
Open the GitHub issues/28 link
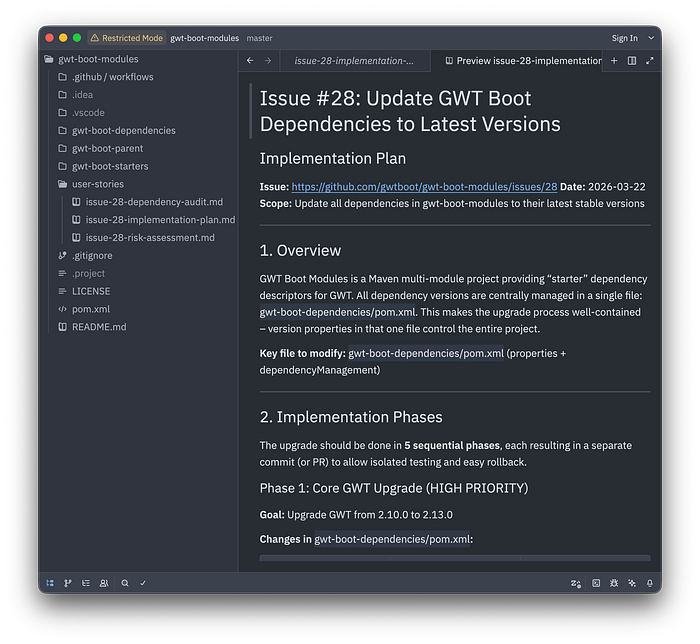click(x=424, y=187)
